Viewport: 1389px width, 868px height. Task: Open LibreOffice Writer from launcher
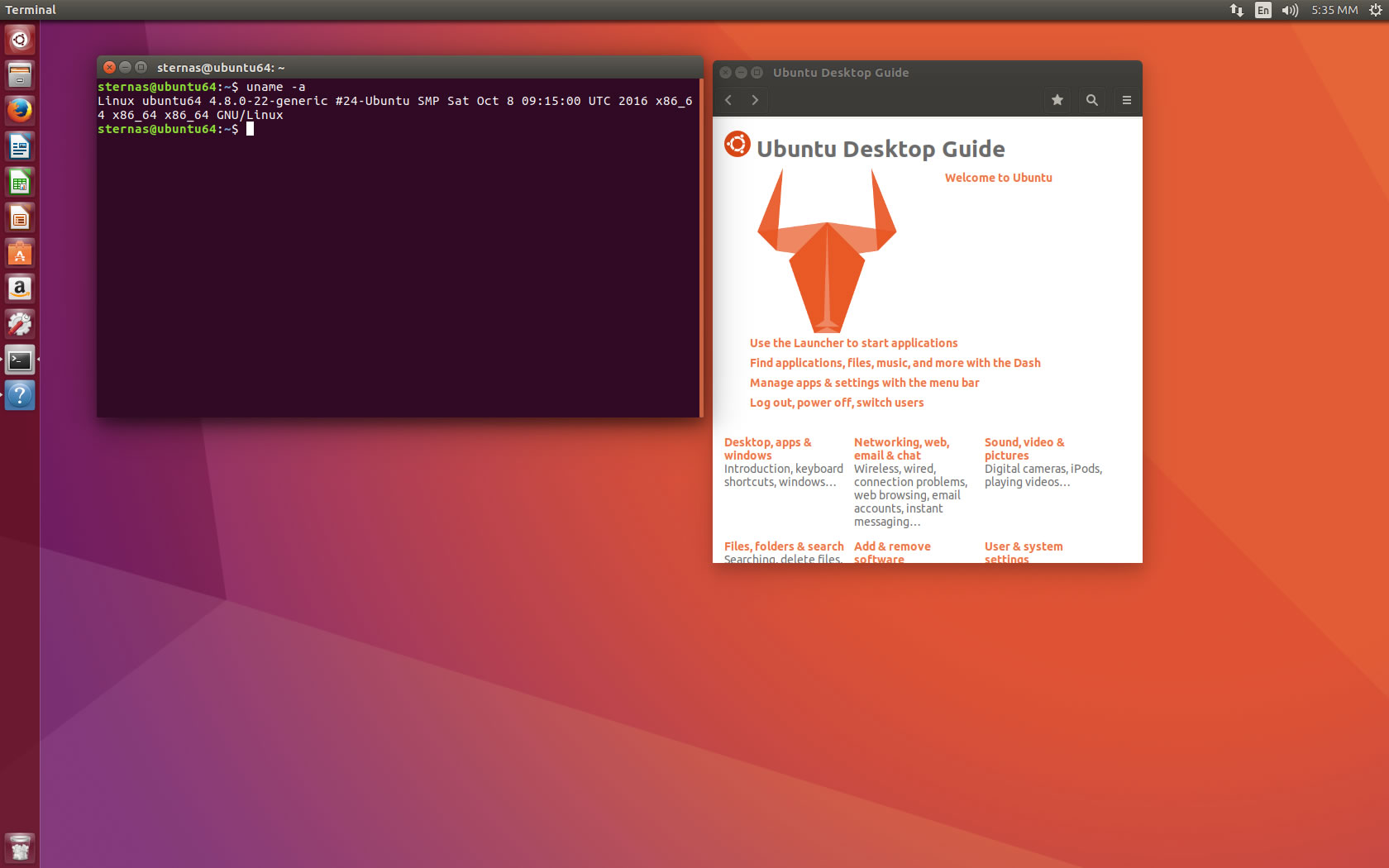[20, 146]
